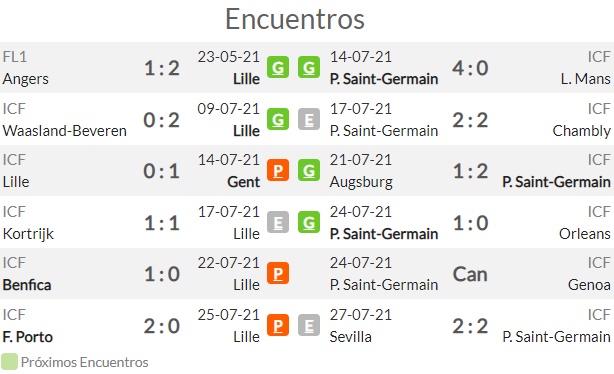The height and width of the screenshot is (374, 614).
Task: Click orange P badge for Lille-Gent loss
Action: [278, 170]
